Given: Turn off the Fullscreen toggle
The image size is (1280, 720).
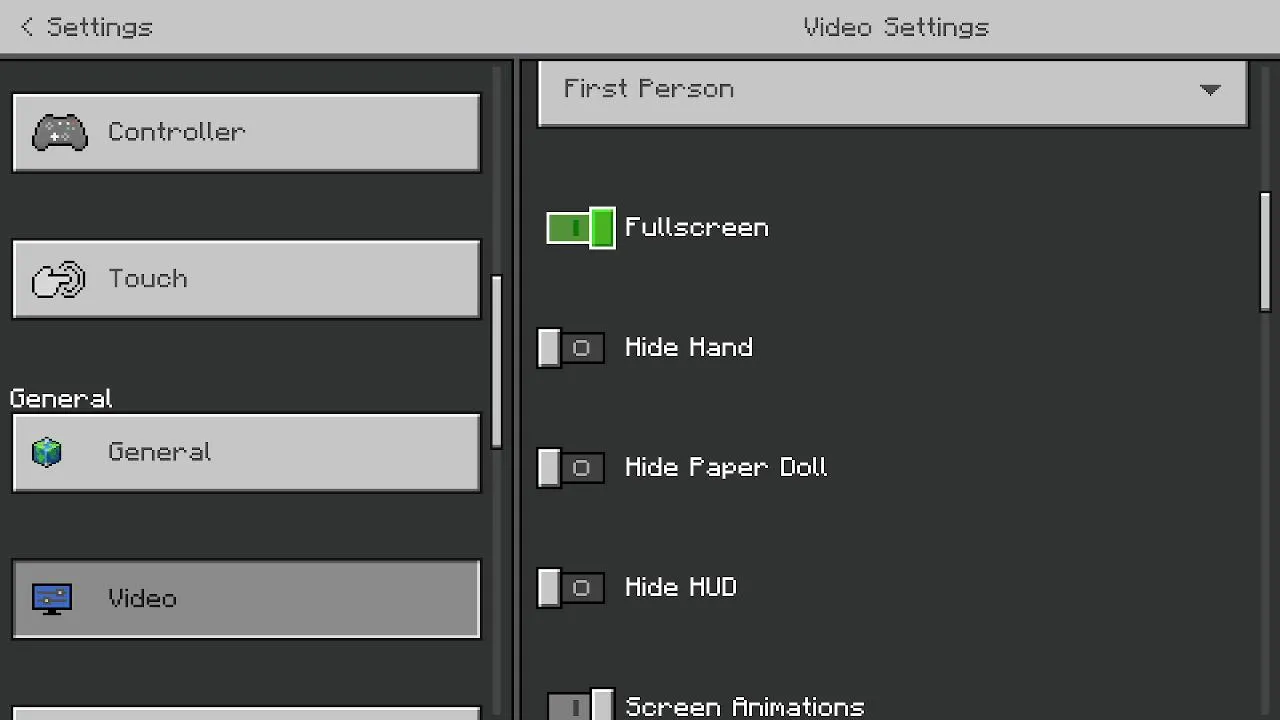Looking at the screenshot, I should [580, 228].
